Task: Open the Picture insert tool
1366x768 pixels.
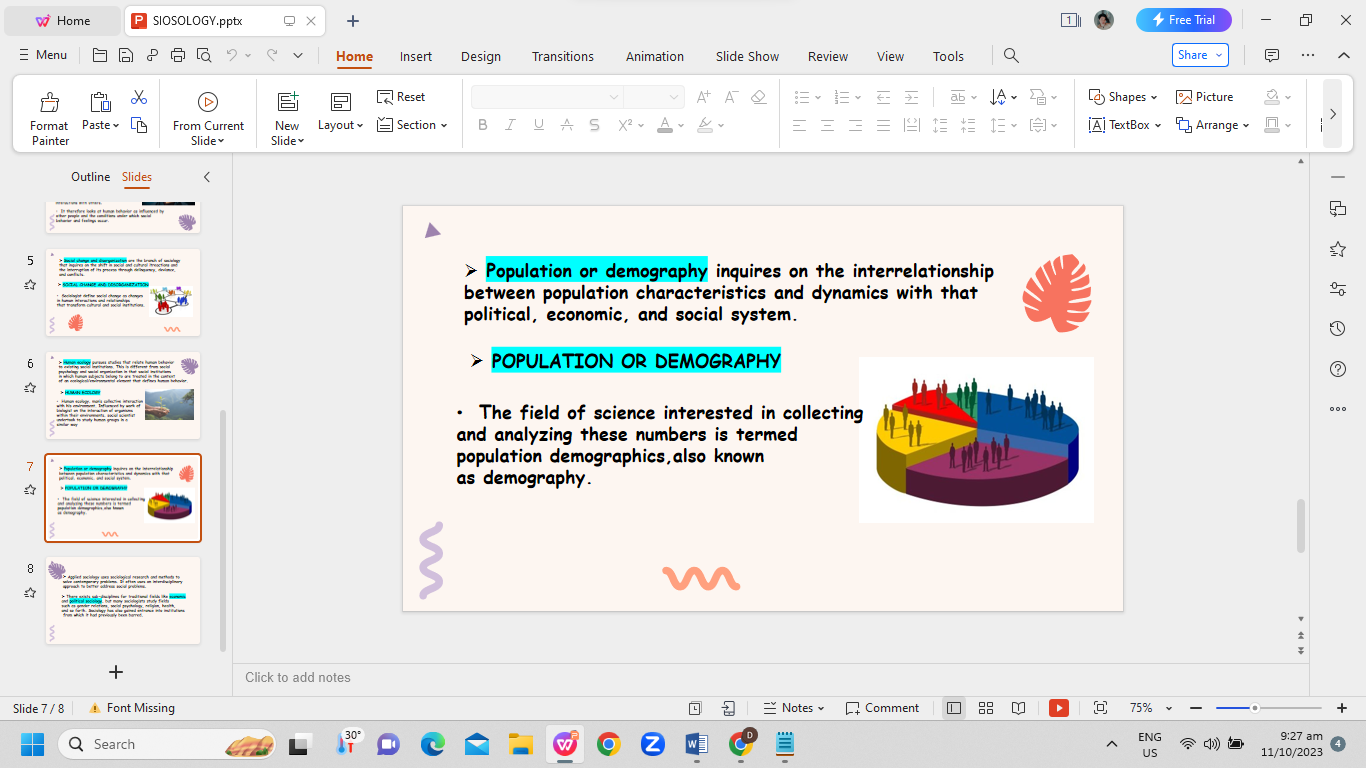Action: 1205,97
